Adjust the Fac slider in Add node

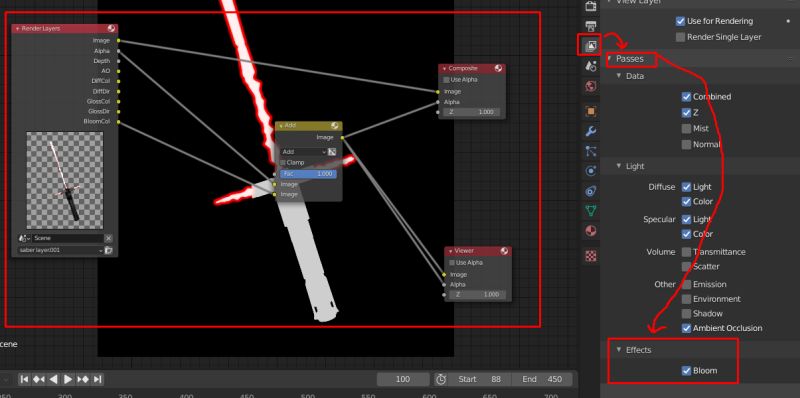(308, 173)
